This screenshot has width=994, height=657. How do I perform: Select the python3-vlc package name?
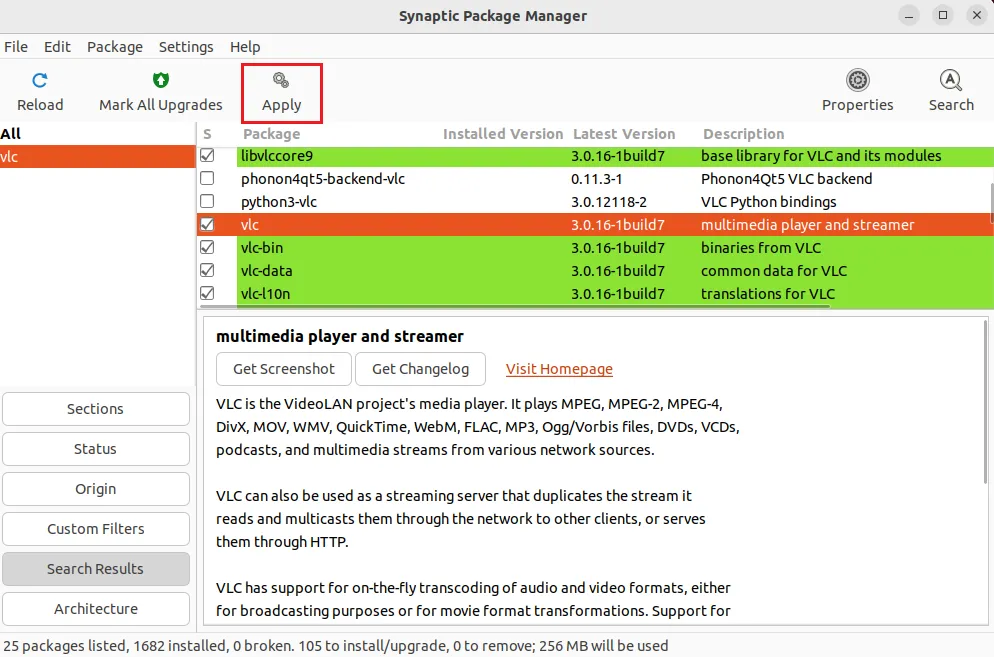point(279,202)
